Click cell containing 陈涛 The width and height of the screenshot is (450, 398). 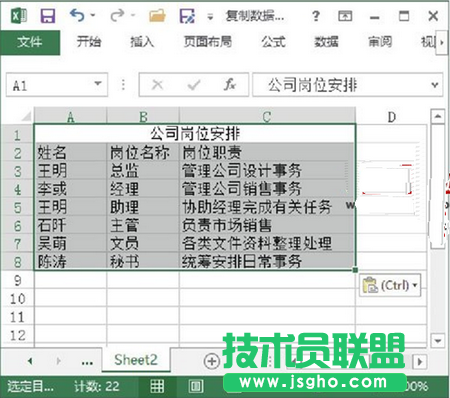click(70, 261)
